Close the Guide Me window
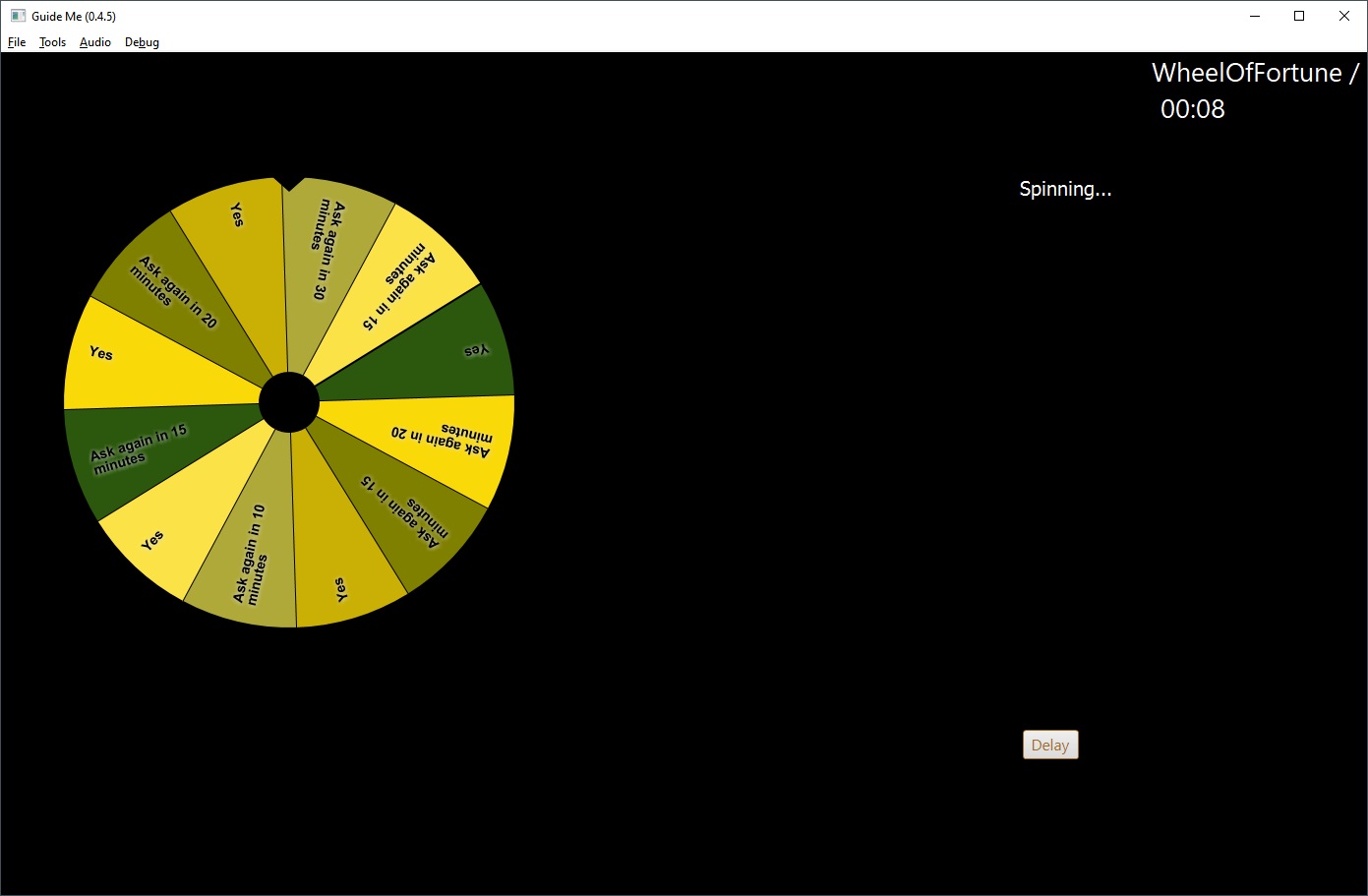Image resolution: width=1368 pixels, height=896 pixels. click(1344, 16)
